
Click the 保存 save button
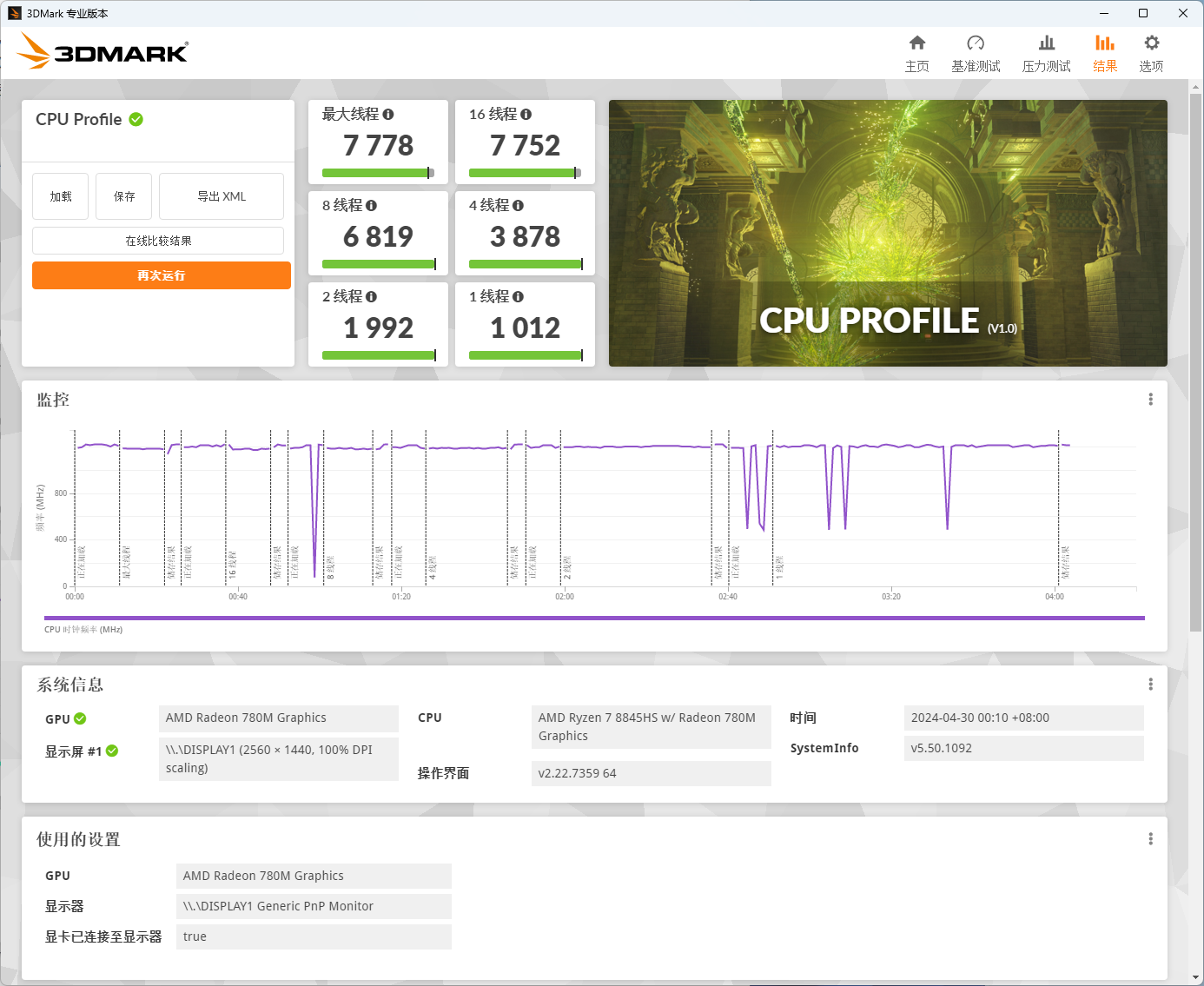[x=124, y=196]
